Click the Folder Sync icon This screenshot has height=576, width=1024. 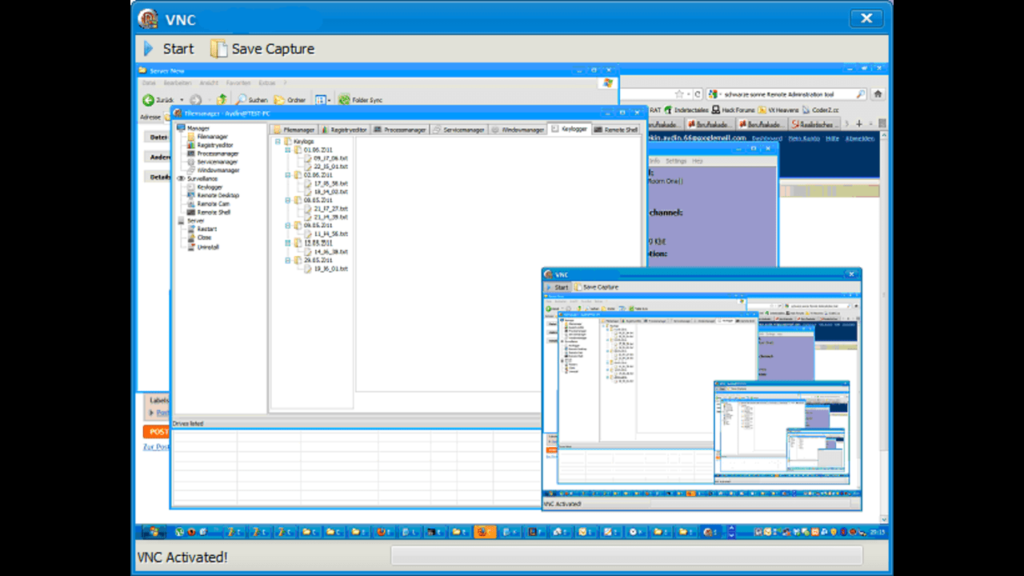point(344,100)
